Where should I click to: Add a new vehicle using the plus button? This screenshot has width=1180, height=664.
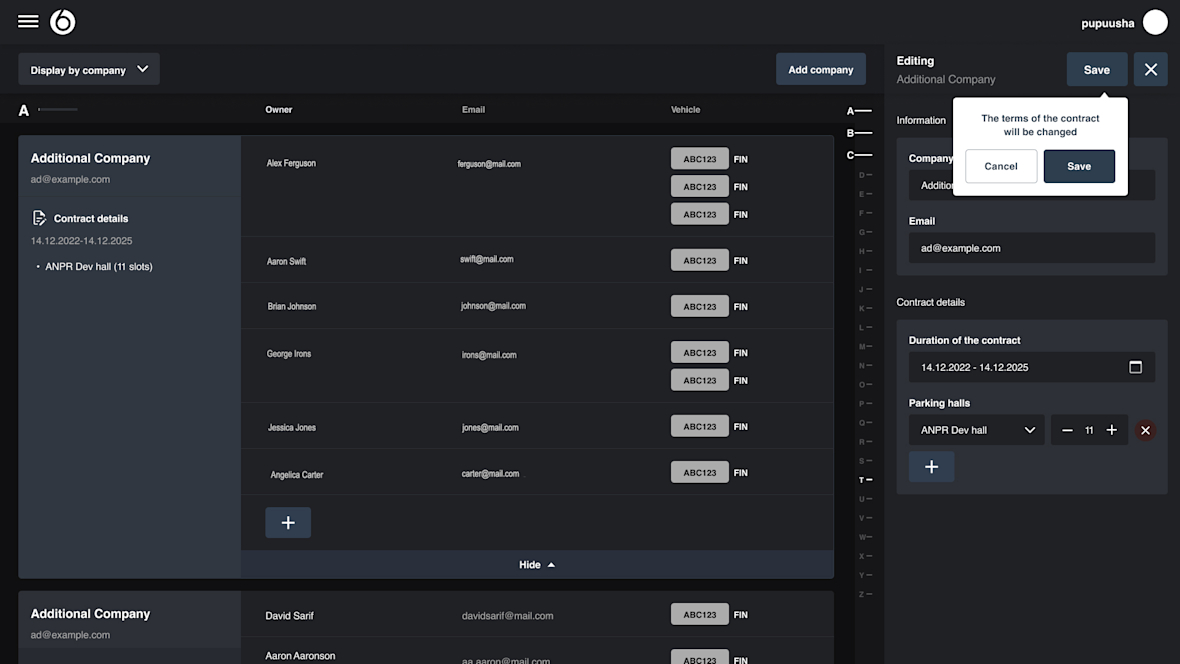[288, 522]
